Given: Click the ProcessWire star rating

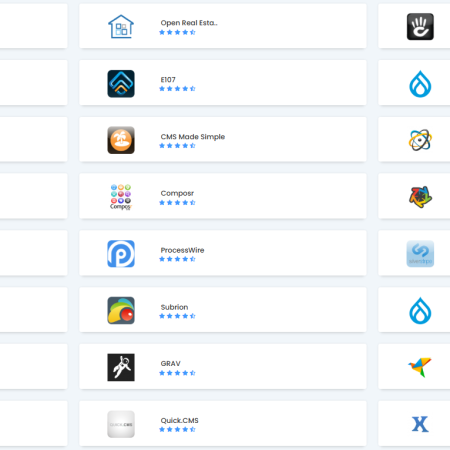Looking at the screenshot, I should click(x=177, y=259).
